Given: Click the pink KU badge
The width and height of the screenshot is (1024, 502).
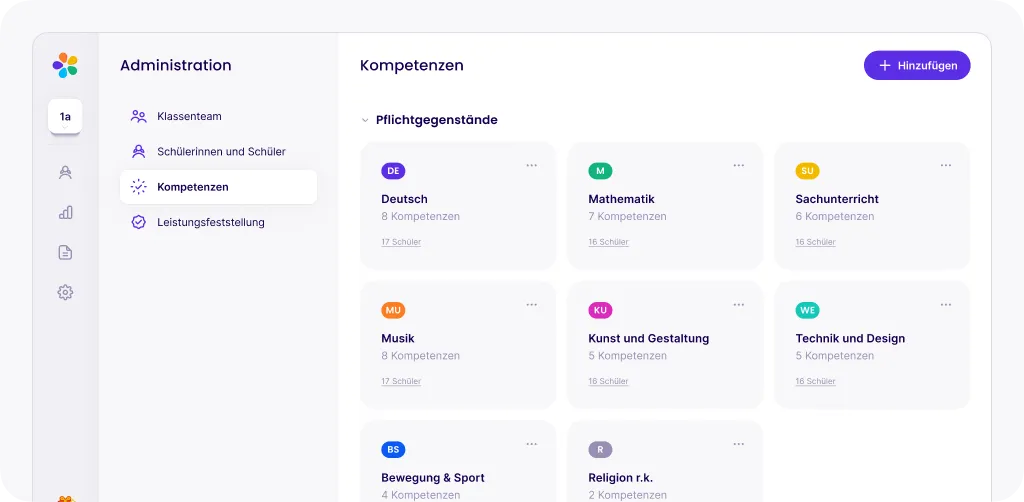Looking at the screenshot, I should click(600, 310).
